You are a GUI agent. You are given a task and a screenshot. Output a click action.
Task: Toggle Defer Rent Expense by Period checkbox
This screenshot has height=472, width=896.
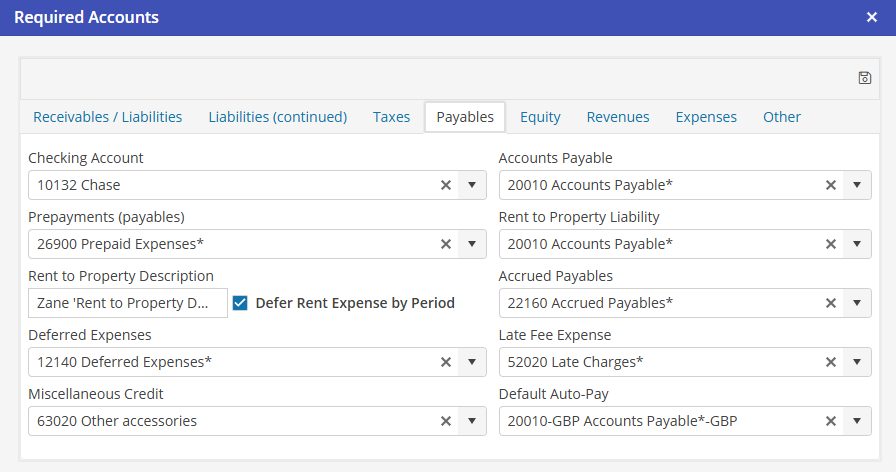coord(240,303)
